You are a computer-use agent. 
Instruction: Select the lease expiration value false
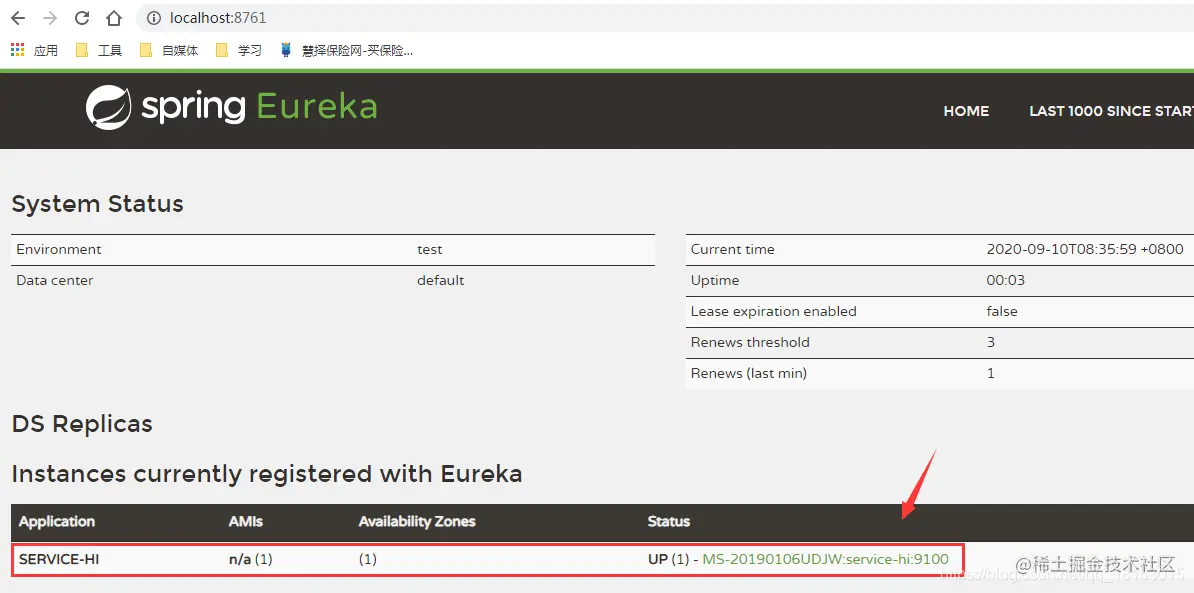coord(1001,311)
